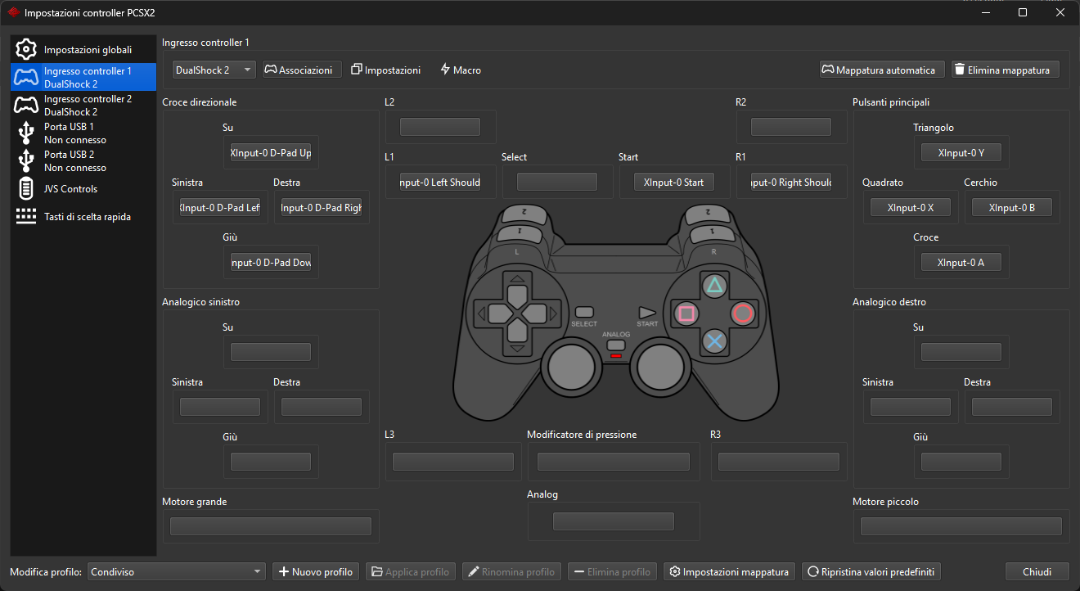Set Modificatore di pressione binding

[613, 462]
